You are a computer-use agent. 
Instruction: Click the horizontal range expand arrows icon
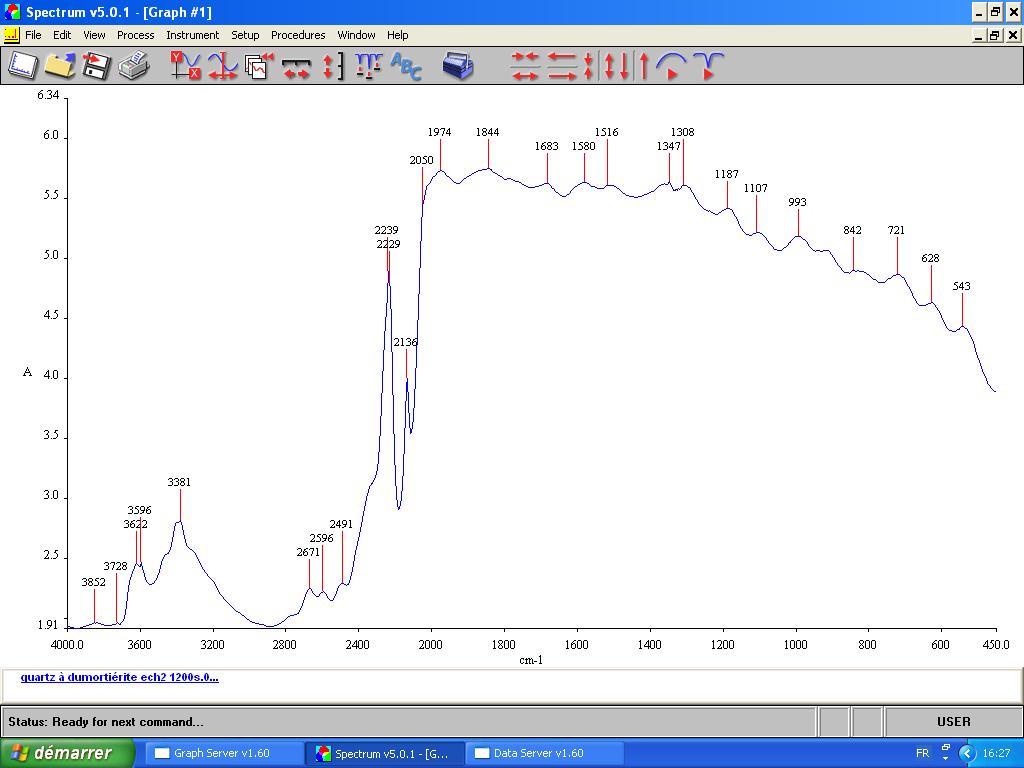click(x=296, y=67)
